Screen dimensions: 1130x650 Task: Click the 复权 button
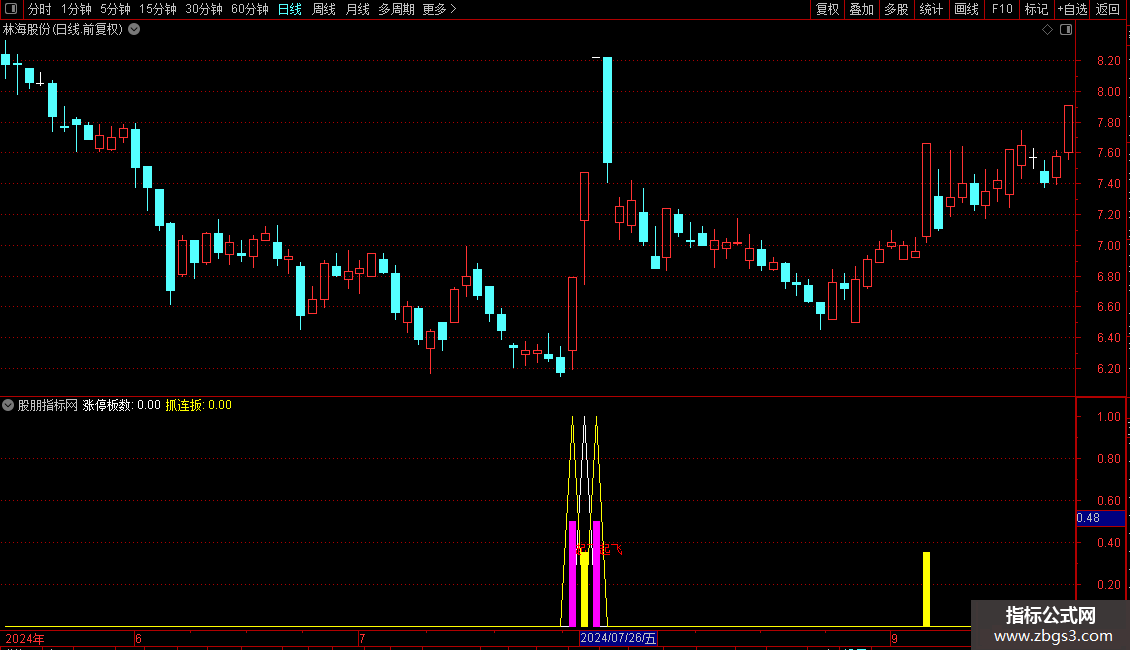pyautogui.click(x=827, y=9)
